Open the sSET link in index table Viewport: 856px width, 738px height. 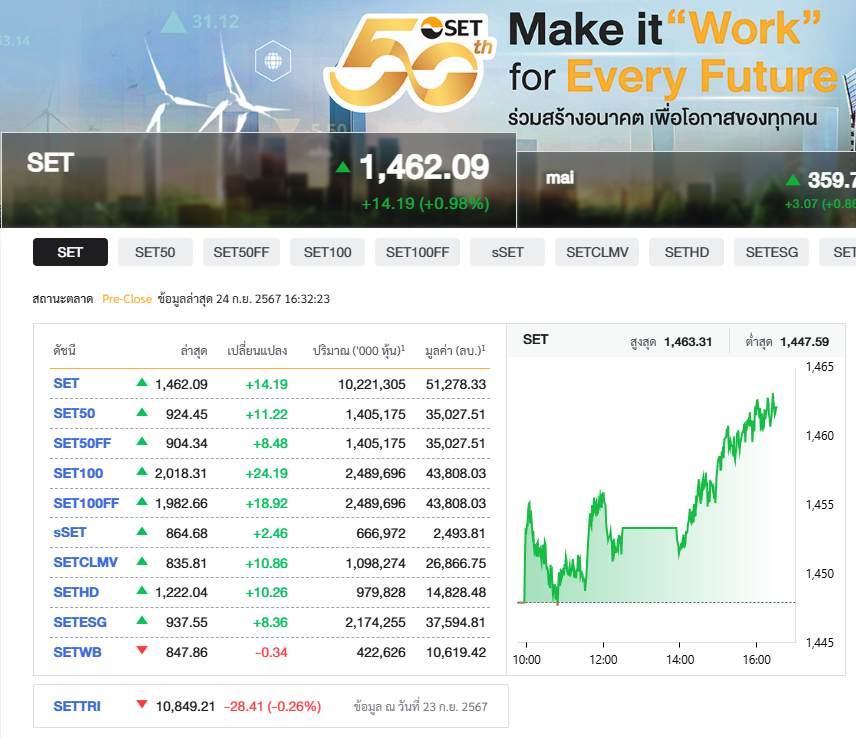70,532
